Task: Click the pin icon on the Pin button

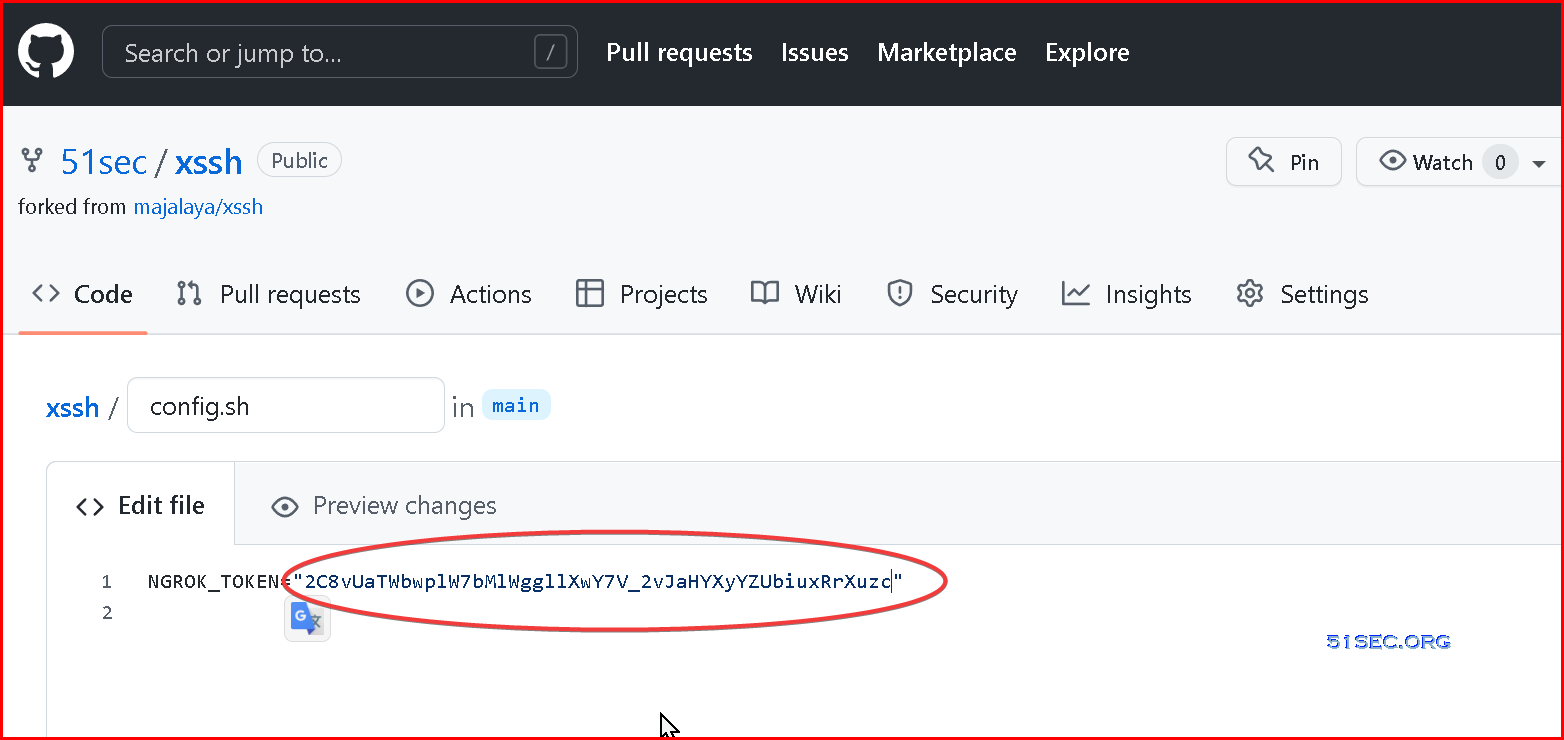Action: pos(1261,161)
